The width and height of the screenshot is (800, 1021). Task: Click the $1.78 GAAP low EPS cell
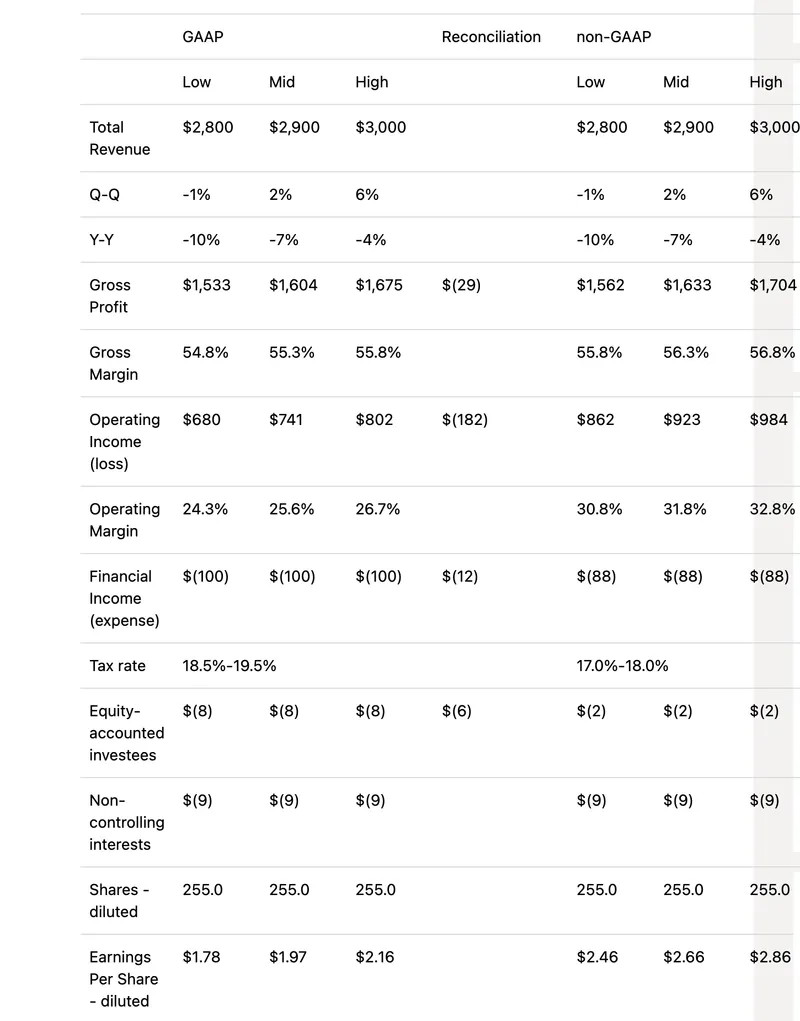(x=201, y=957)
